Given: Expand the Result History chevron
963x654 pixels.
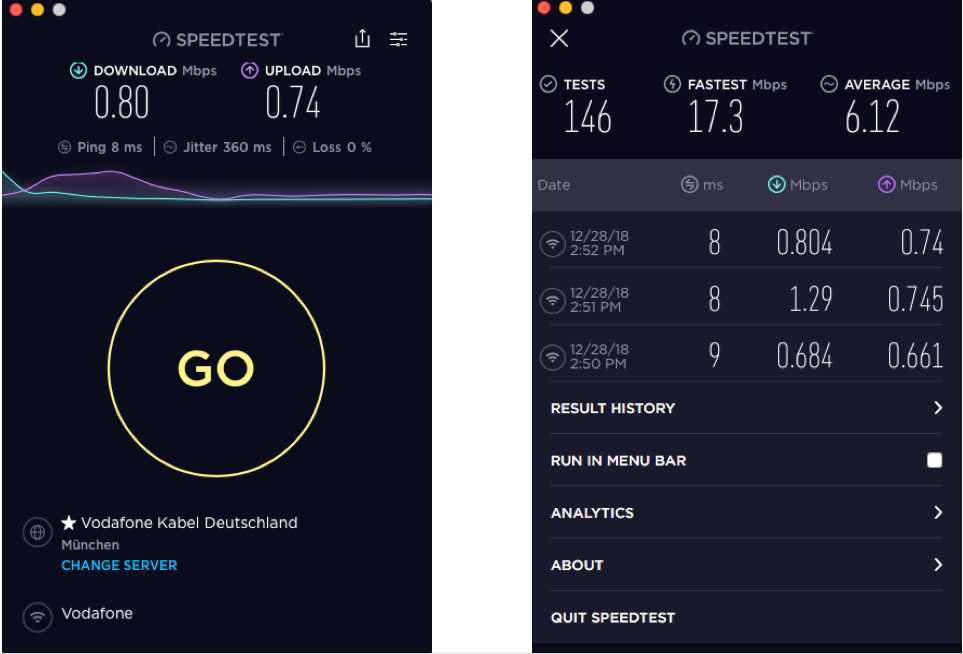Looking at the screenshot, I should point(938,408).
